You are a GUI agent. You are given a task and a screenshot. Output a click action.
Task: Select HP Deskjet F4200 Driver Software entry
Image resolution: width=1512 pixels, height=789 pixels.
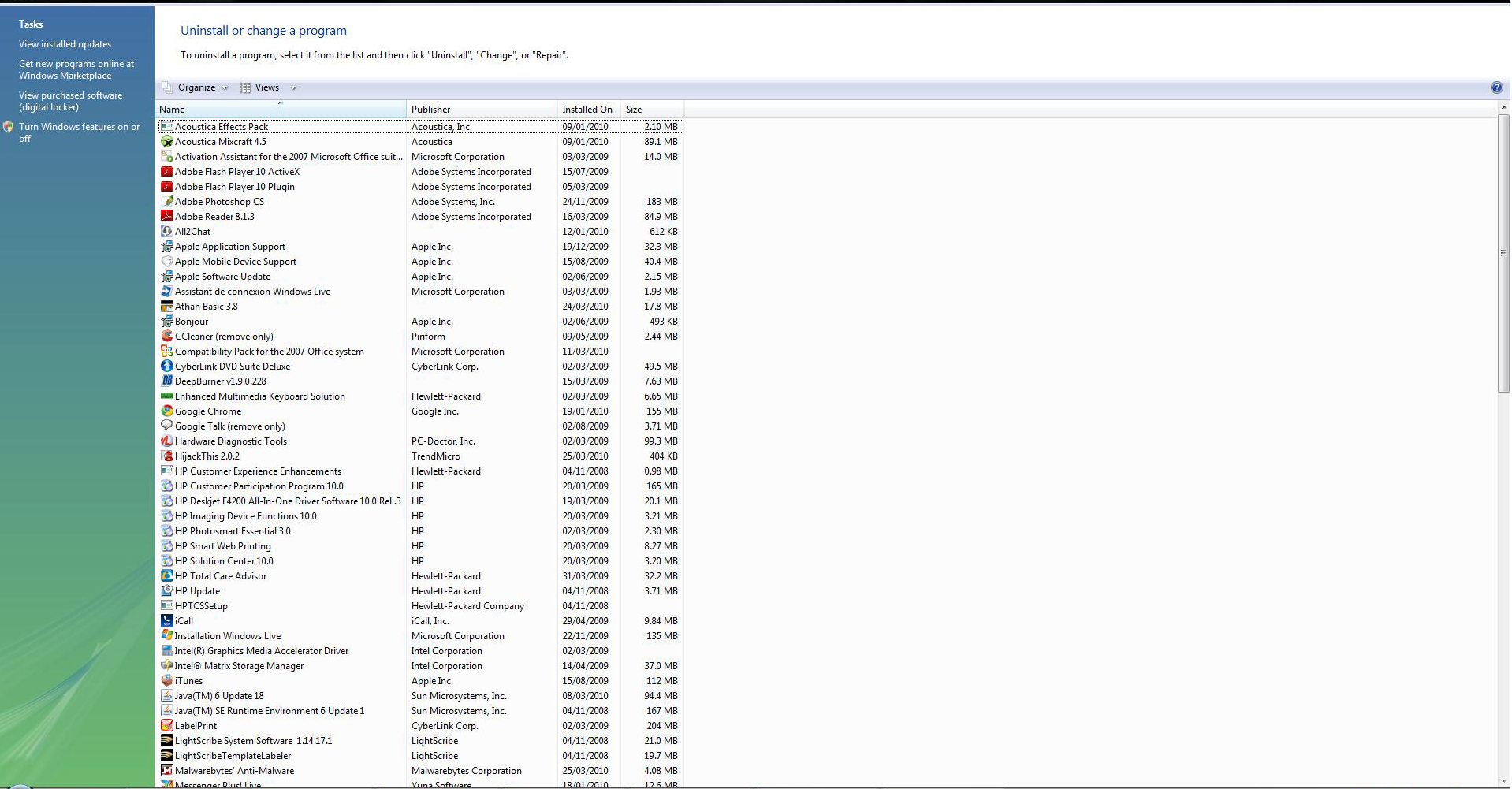(421, 501)
